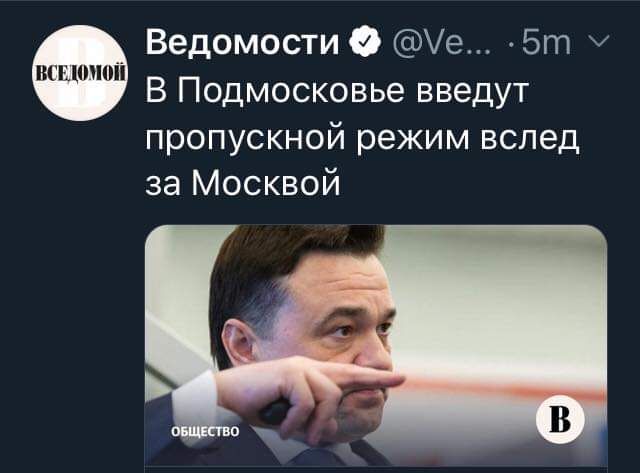Click the word Москвой in the tweet
640x473 pixels.
coord(266,182)
